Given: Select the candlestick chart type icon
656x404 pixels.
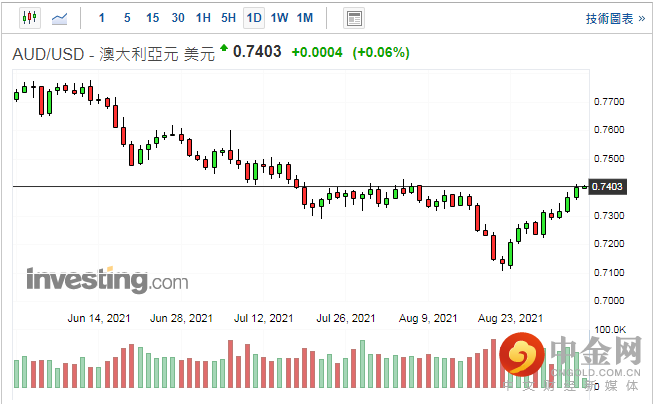Looking at the screenshot, I should (28, 18).
